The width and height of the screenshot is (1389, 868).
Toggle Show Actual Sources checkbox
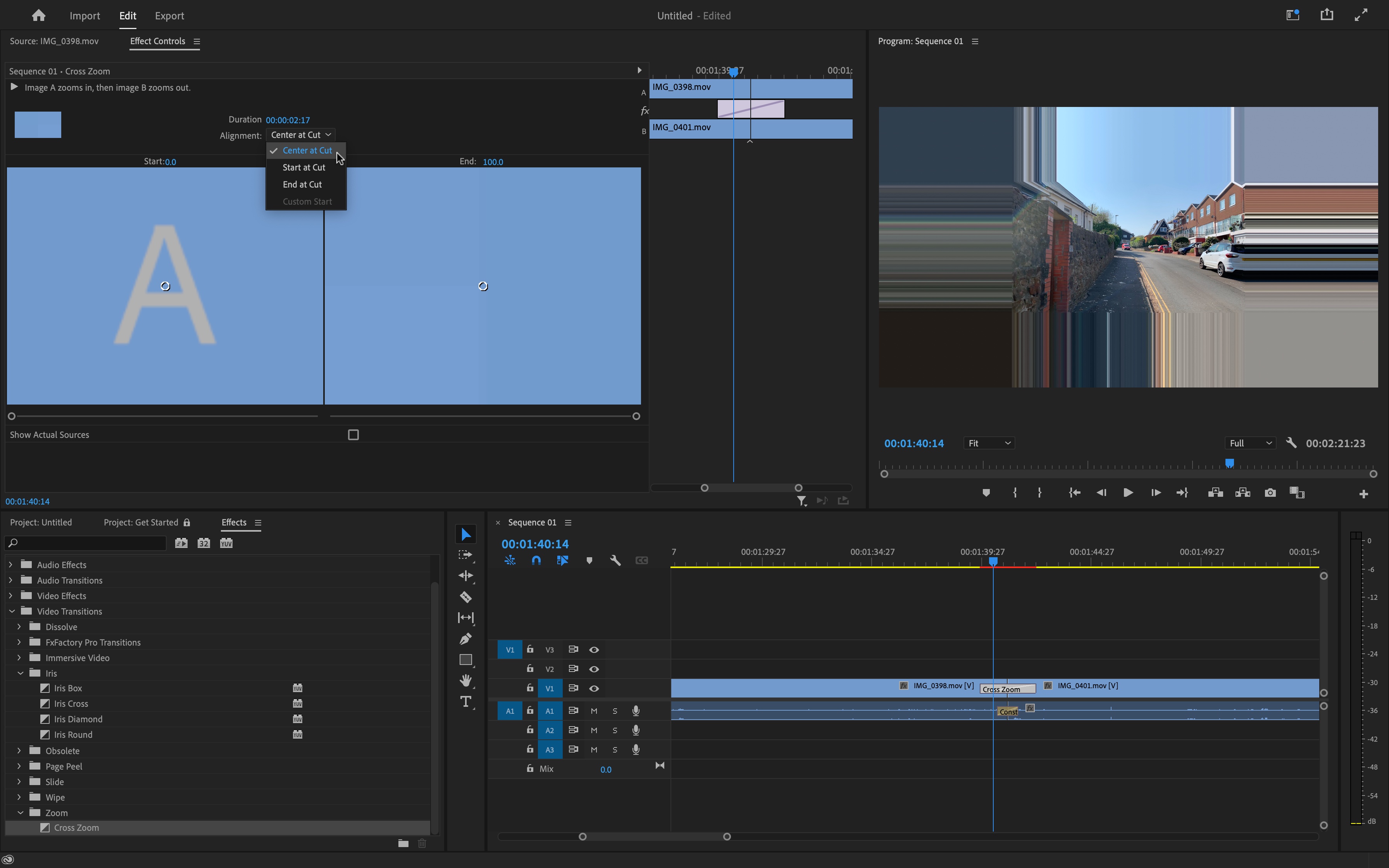coord(354,434)
